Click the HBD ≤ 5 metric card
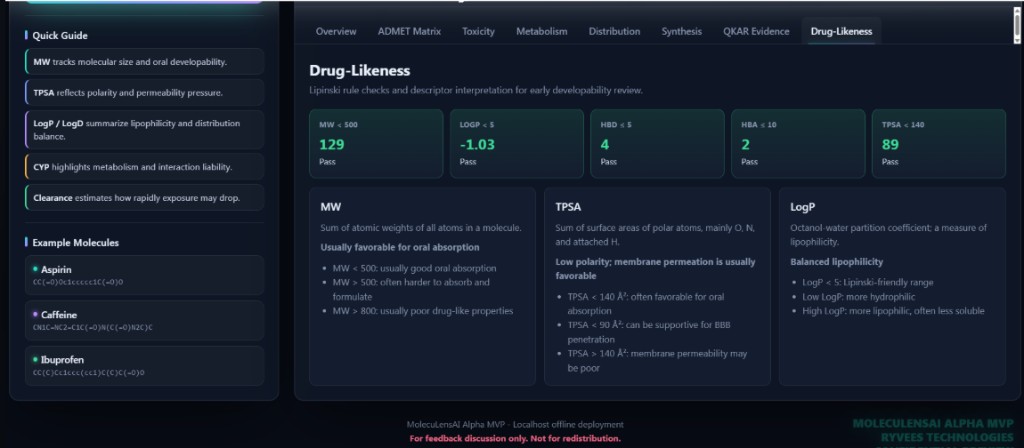Image resolution: width=1024 pixels, height=448 pixels. [x=657, y=144]
